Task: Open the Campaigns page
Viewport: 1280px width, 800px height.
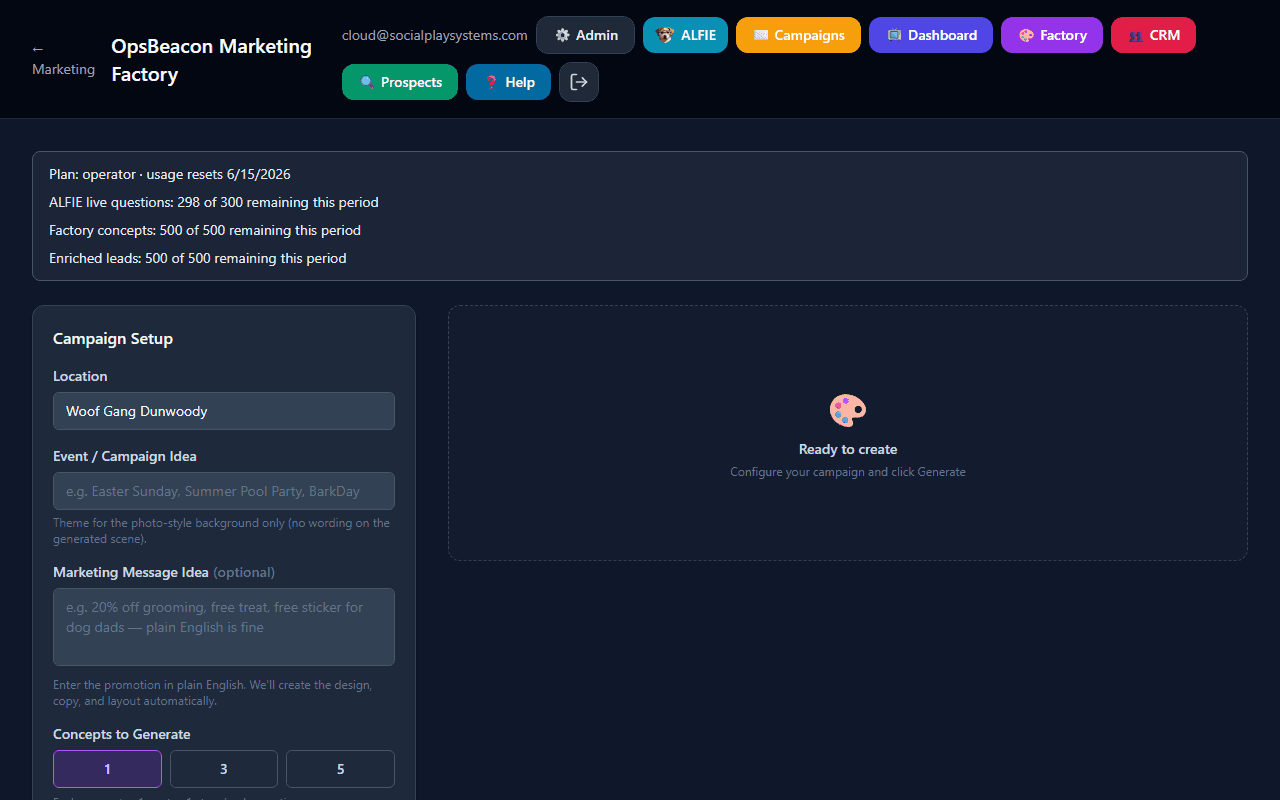Action: (x=798, y=35)
